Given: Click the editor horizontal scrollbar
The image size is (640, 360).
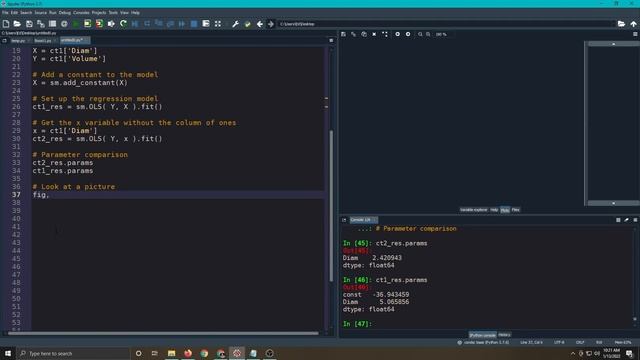Looking at the screenshot, I should 163,333.
